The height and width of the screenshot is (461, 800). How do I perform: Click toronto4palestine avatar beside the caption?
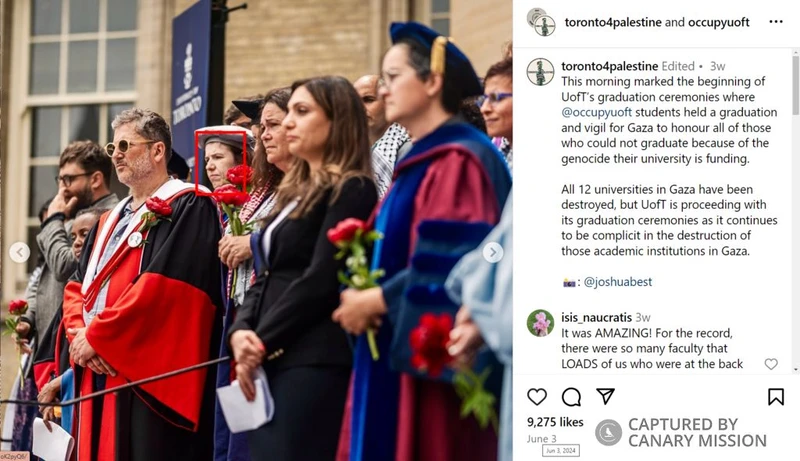[540, 71]
